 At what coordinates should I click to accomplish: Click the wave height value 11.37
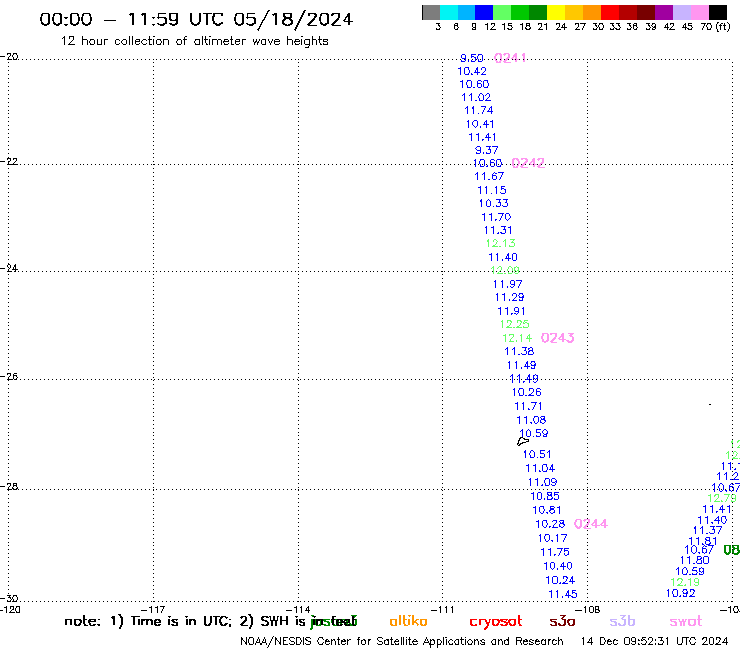click(708, 531)
